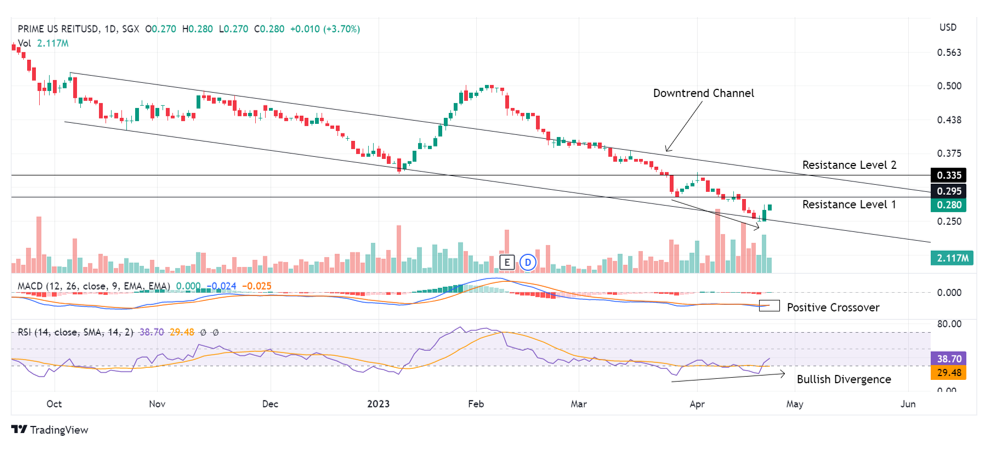999x457 pixels.
Task: Click Apr on the time axis
Action: [x=698, y=404]
